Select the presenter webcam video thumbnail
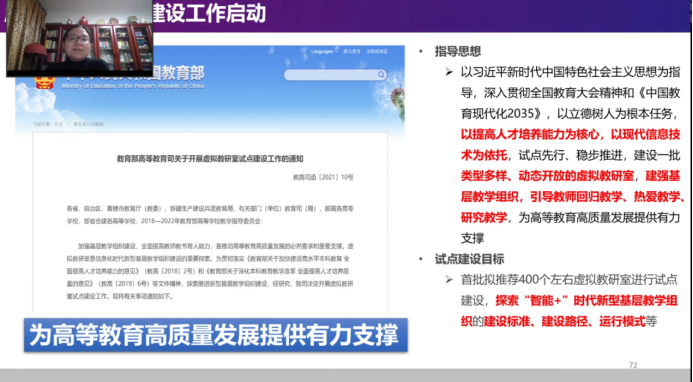693x382 pixels. 80,38
